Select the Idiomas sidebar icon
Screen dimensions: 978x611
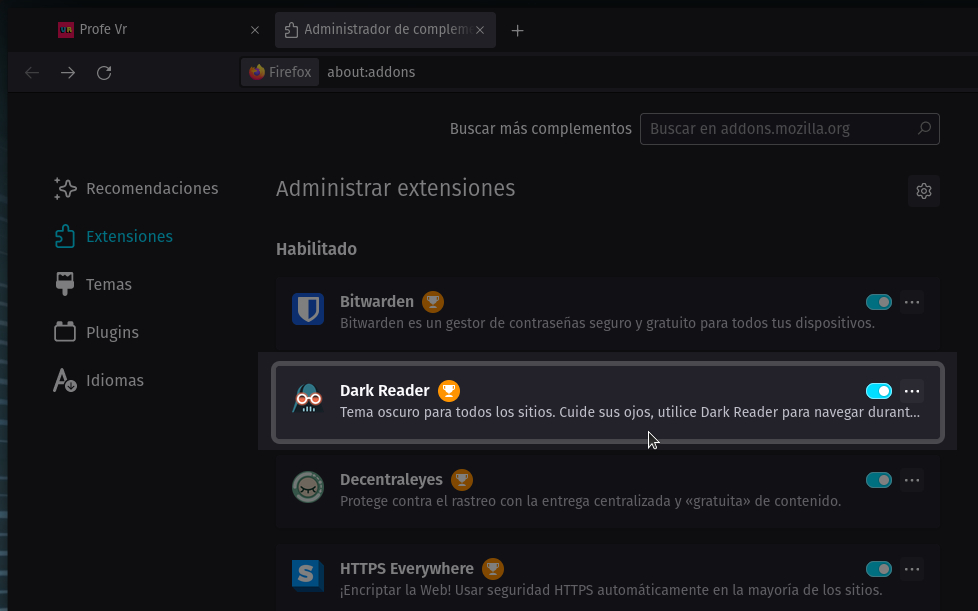[64, 380]
